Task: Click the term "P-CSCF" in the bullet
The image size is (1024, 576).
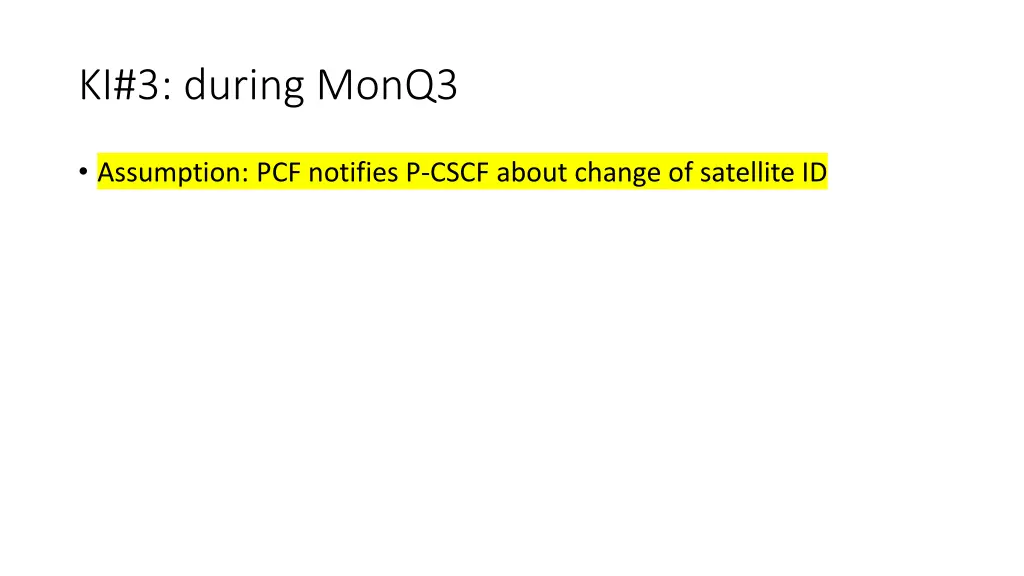Action: tap(447, 172)
